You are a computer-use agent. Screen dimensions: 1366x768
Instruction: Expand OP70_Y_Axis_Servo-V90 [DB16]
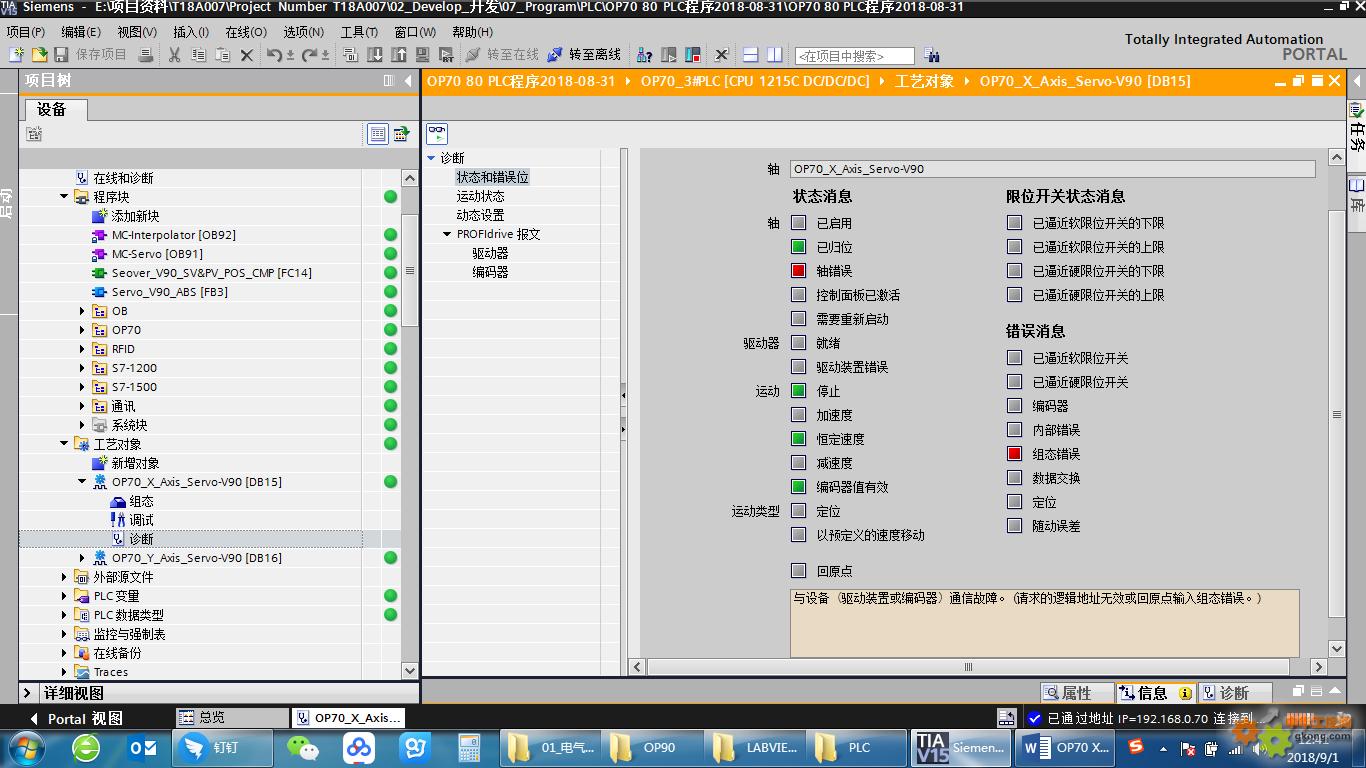[x=82, y=558]
